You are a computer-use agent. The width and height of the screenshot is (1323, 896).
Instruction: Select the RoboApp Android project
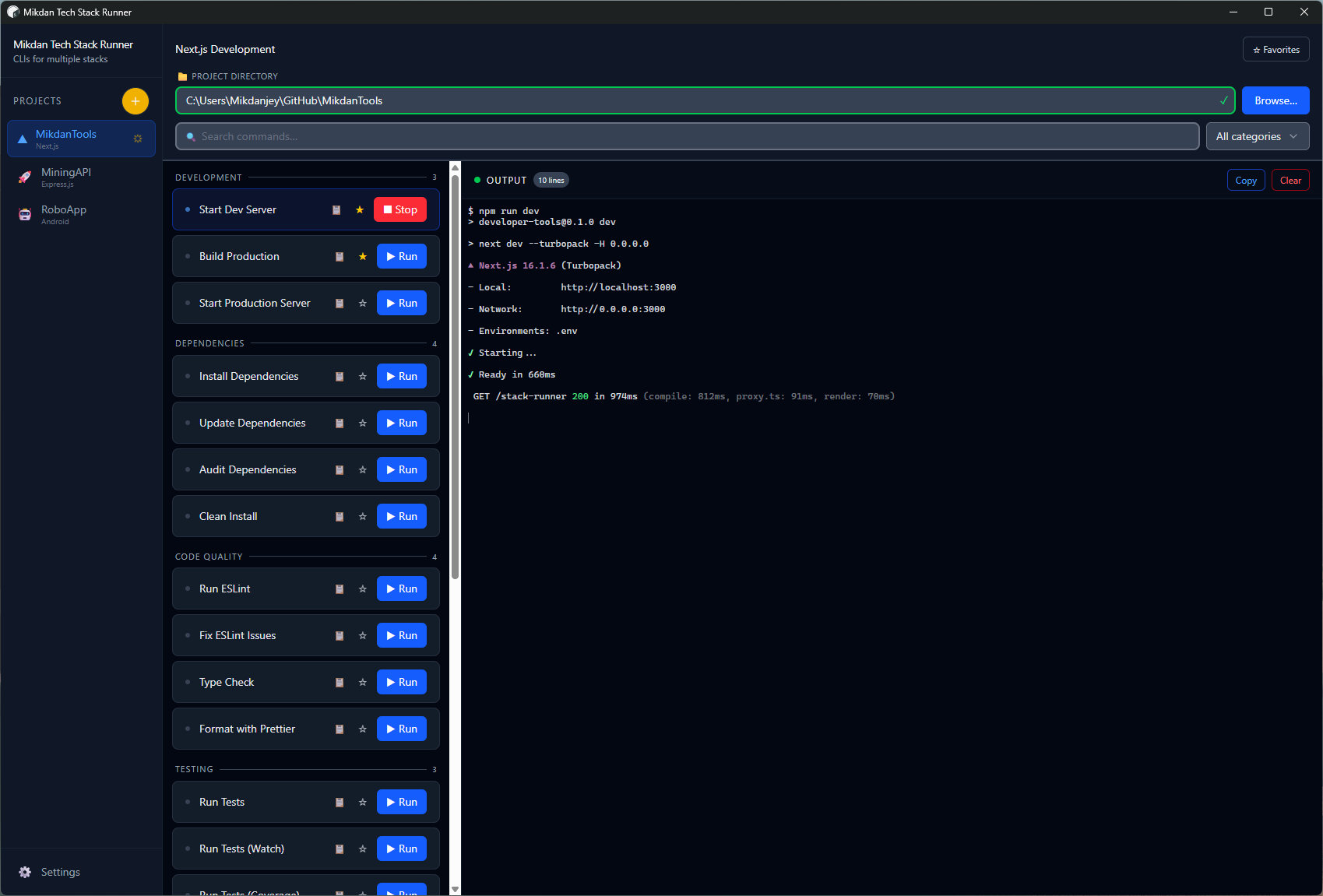[81, 214]
